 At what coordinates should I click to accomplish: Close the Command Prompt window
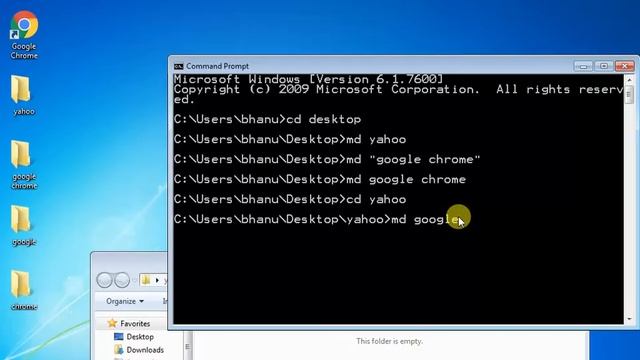coord(624,66)
